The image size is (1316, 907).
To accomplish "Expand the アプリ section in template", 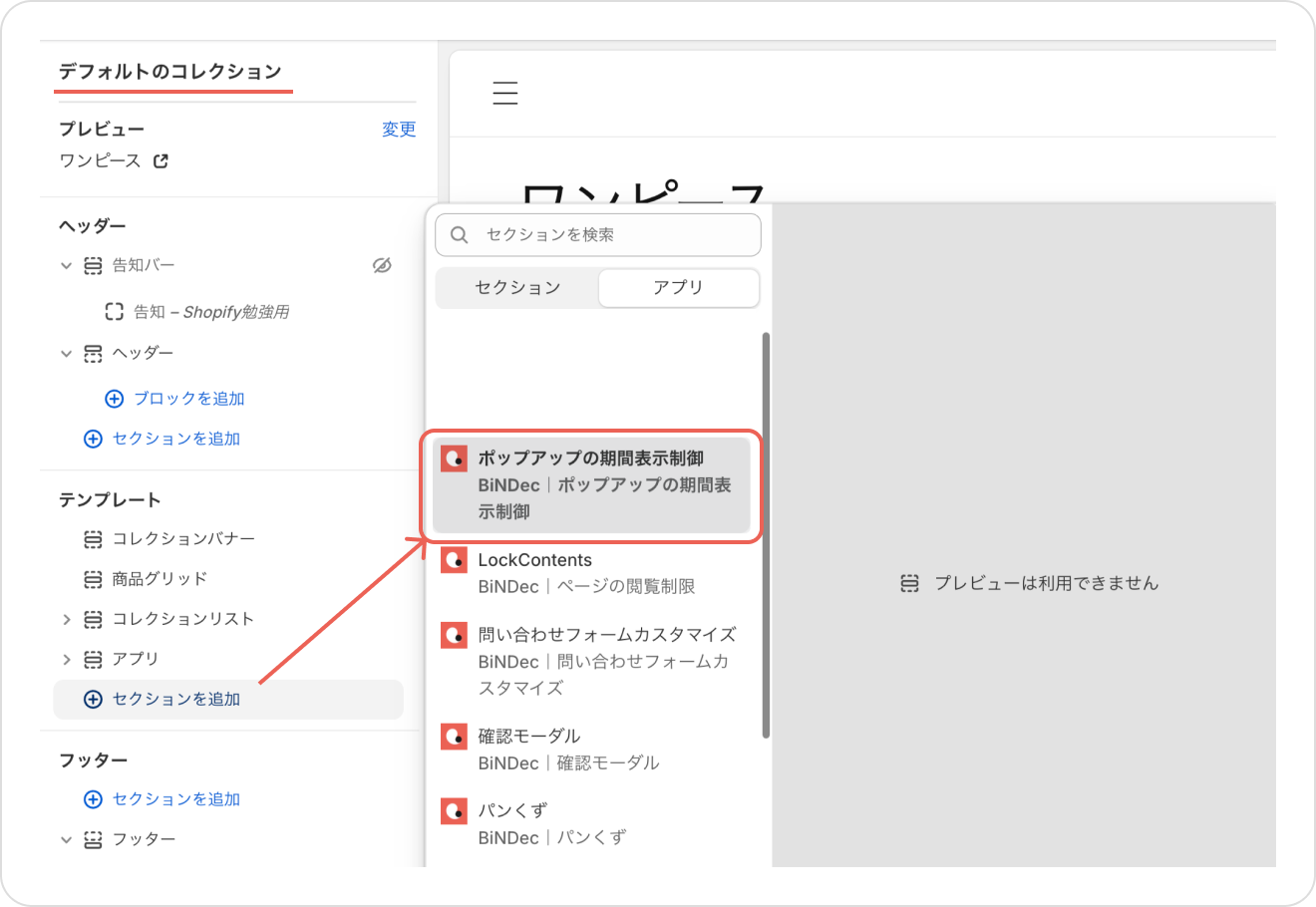I will click(67, 659).
